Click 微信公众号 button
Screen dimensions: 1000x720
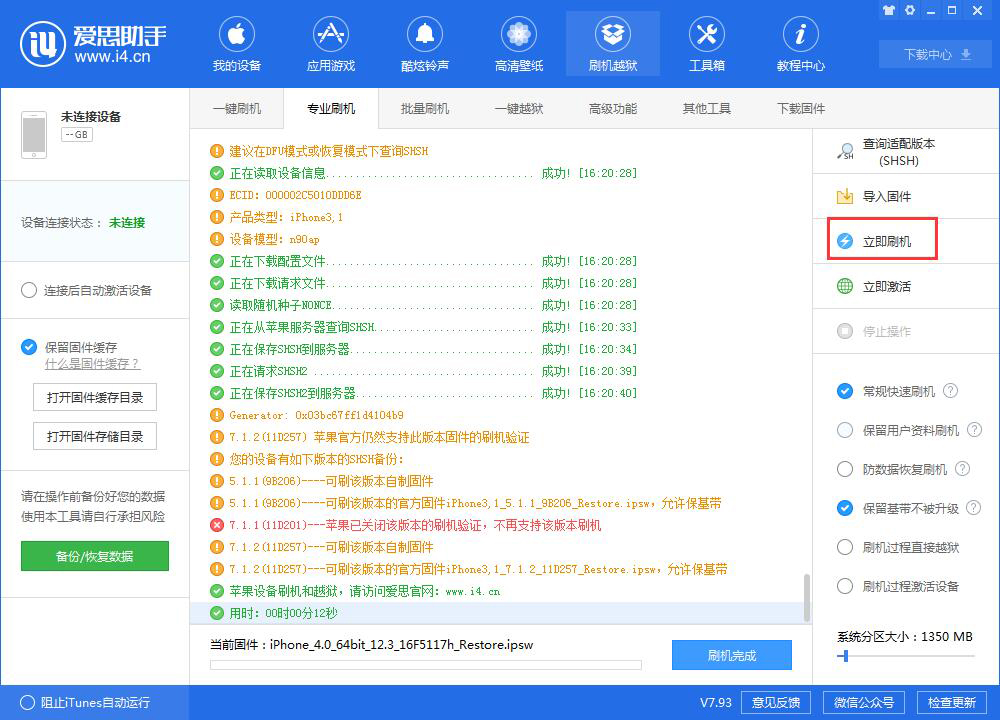pos(864,702)
